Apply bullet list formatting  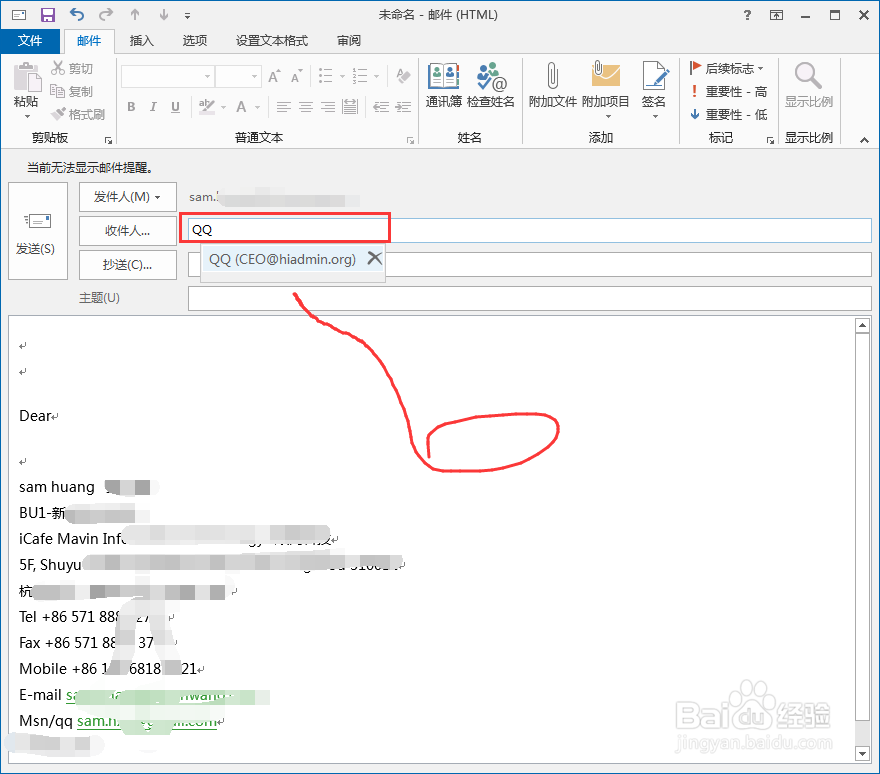pos(326,76)
